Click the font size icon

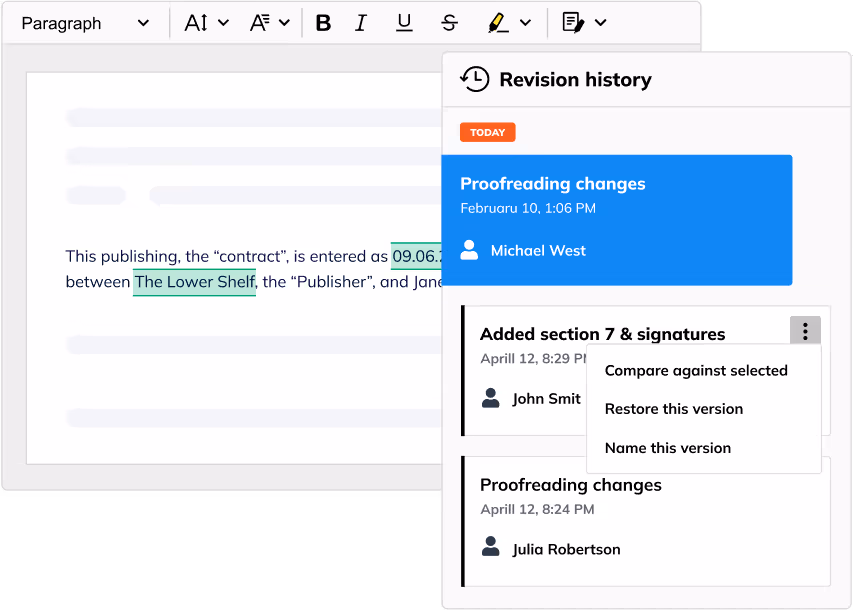coord(196,23)
